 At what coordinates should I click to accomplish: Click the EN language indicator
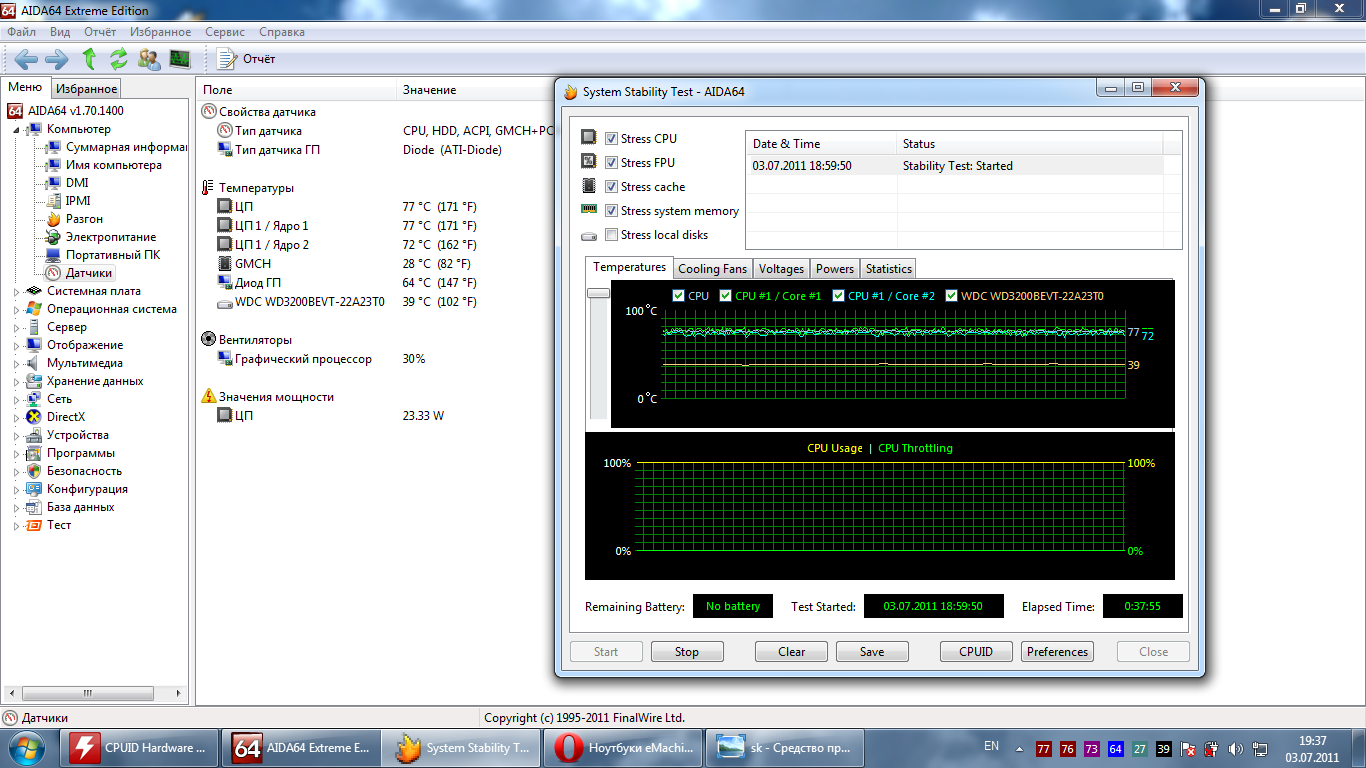991,746
